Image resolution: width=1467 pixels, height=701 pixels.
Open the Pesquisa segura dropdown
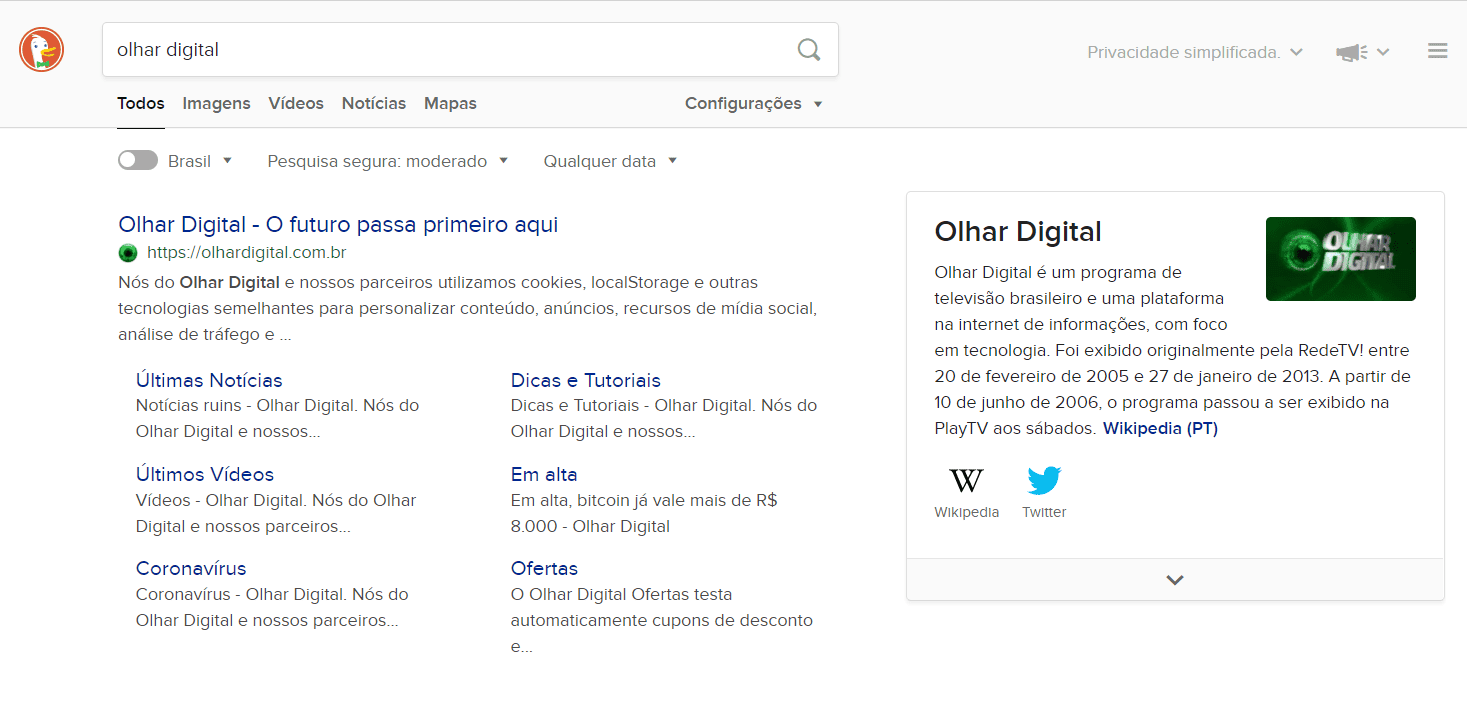388,160
